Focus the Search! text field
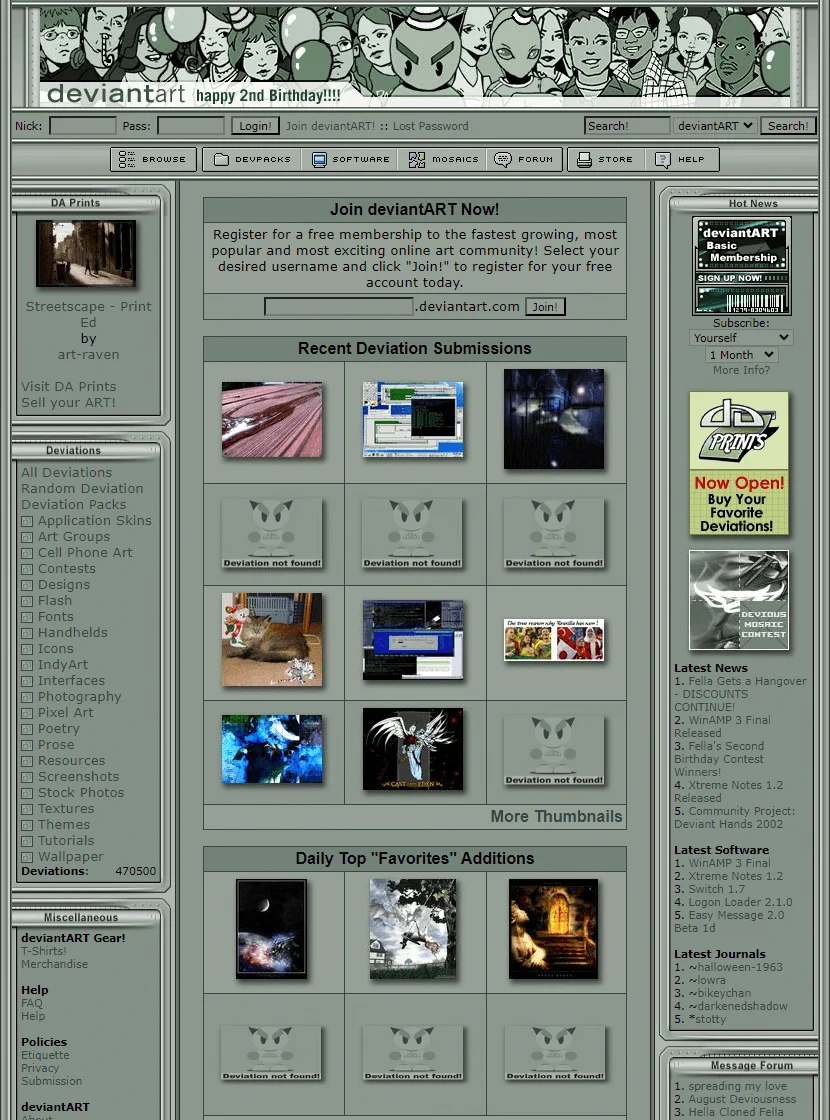The image size is (830, 1120). (x=627, y=126)
